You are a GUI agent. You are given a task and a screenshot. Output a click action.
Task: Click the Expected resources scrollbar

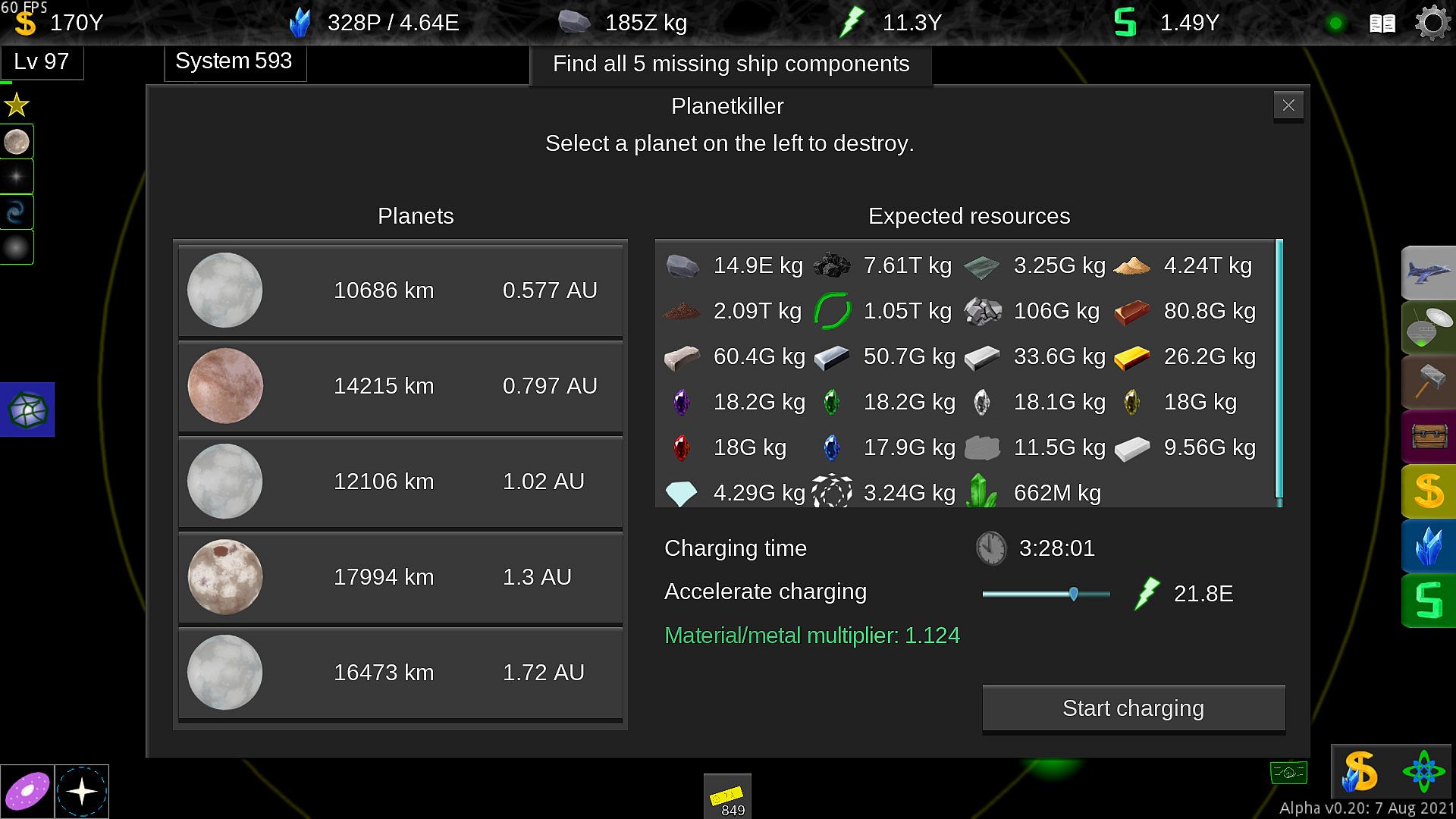pos(1279,372)
